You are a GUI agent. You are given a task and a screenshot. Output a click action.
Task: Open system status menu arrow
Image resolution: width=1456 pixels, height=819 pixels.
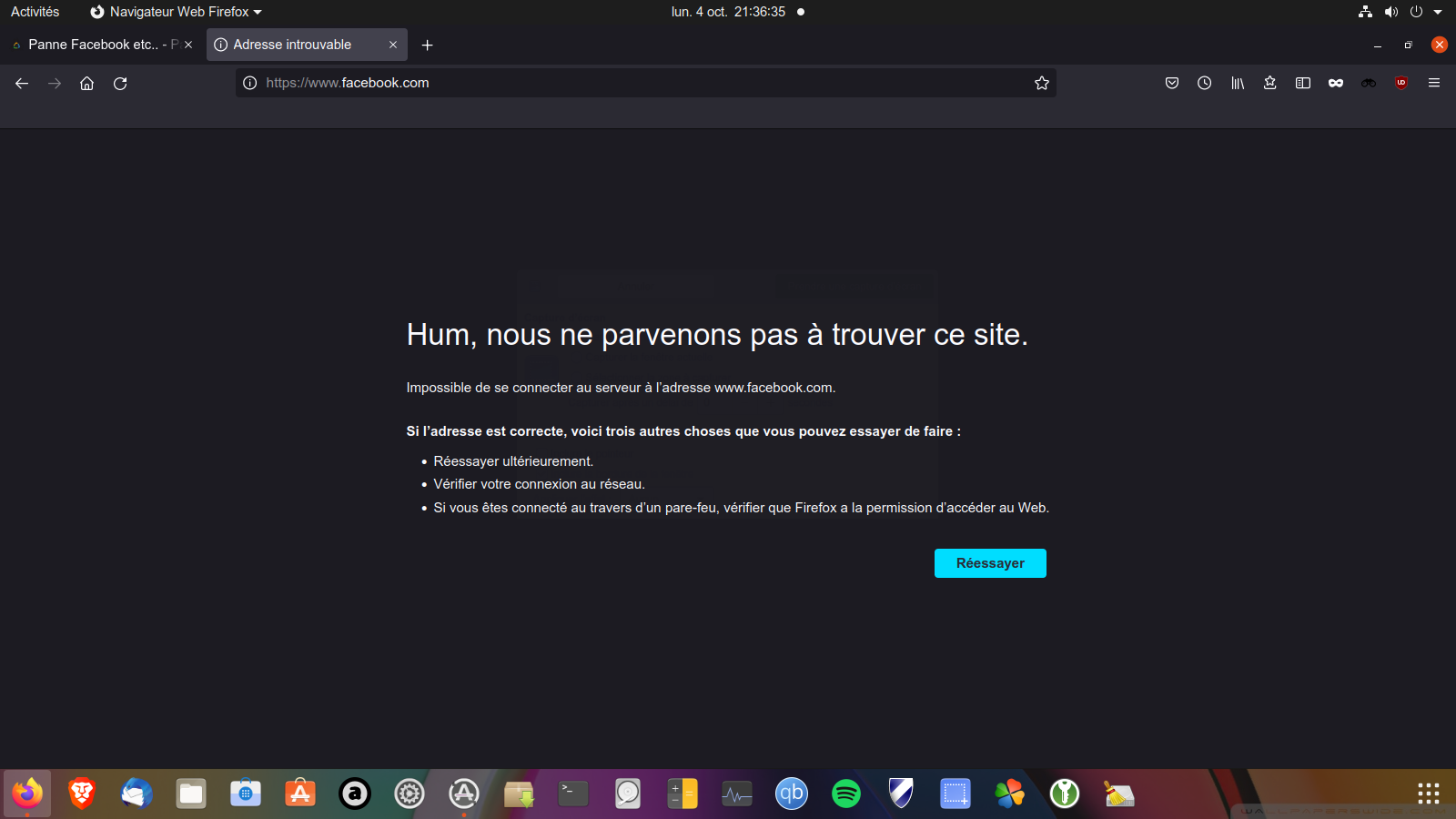click(x=1438, y=12)
